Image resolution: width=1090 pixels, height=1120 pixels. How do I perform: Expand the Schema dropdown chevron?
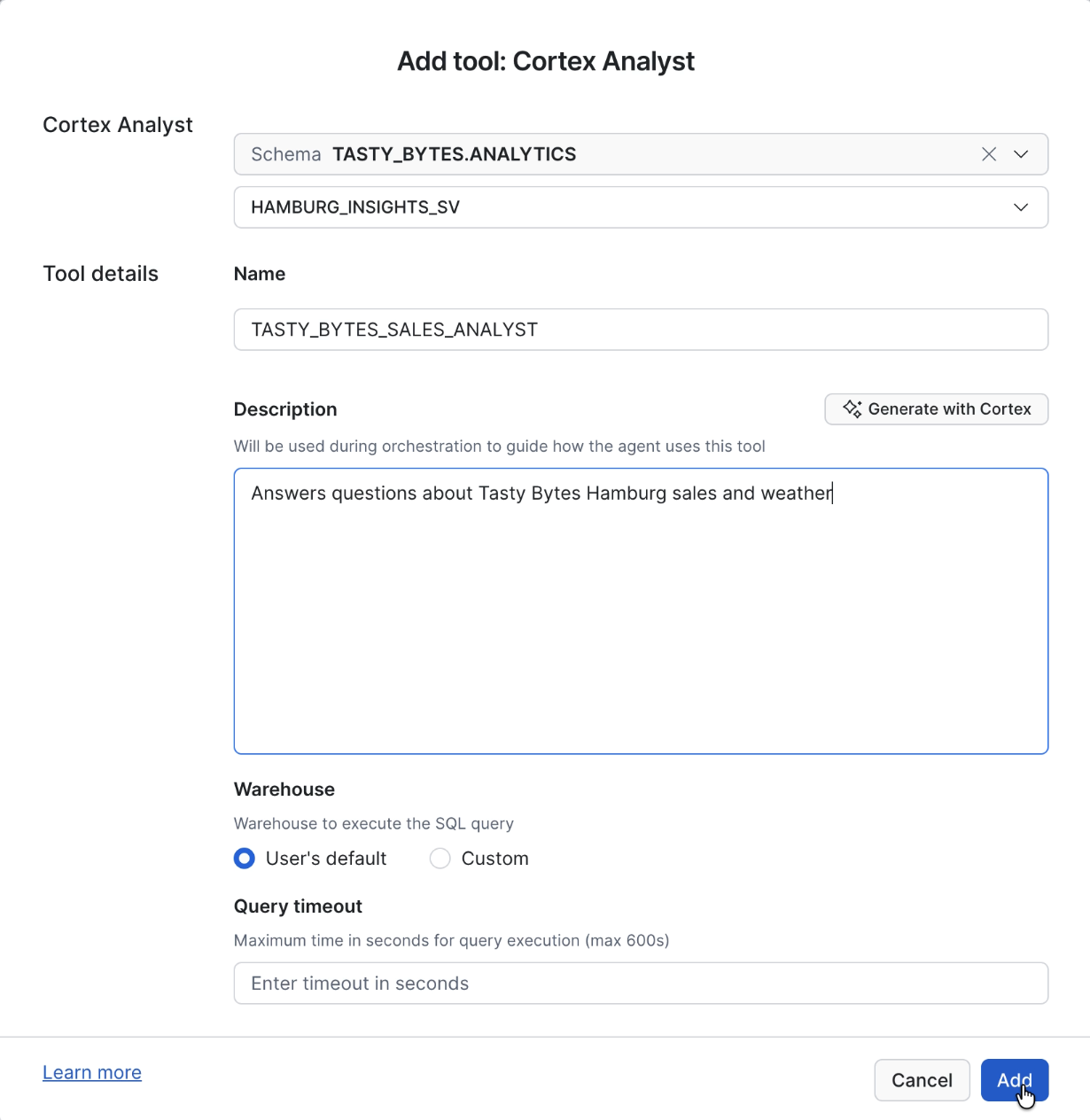[1021, 154]
